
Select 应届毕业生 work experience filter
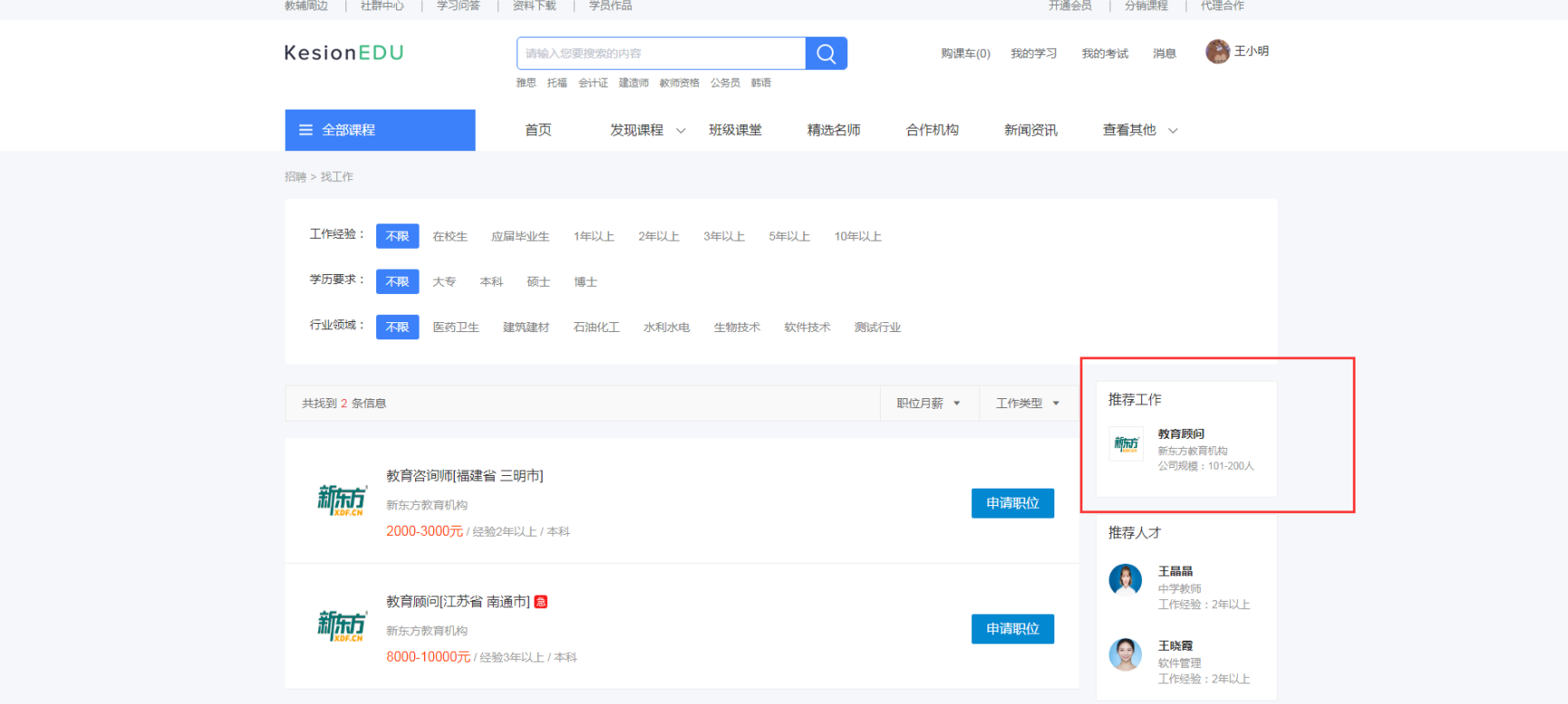tap(520, 236)
